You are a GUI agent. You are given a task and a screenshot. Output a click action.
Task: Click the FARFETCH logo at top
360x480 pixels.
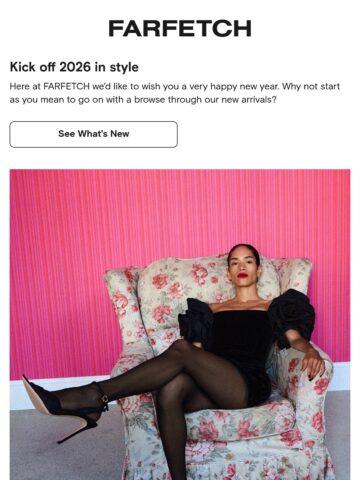click(x=180, y=28)
